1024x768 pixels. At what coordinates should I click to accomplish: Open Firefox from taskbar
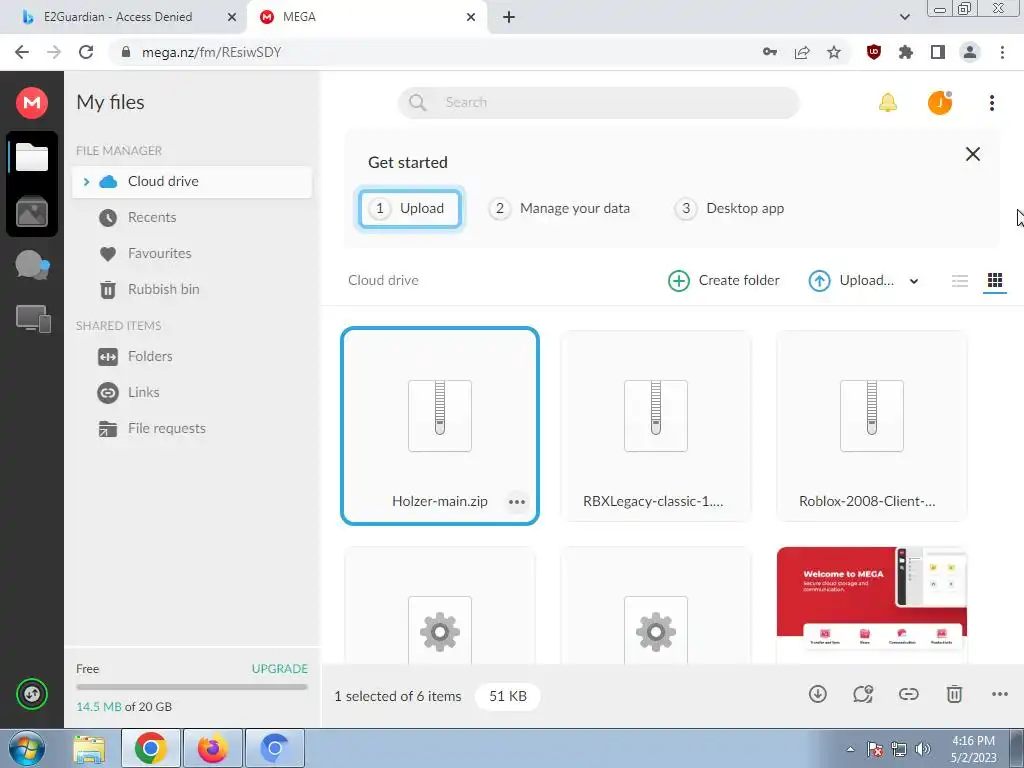click(x=213, y=748)
